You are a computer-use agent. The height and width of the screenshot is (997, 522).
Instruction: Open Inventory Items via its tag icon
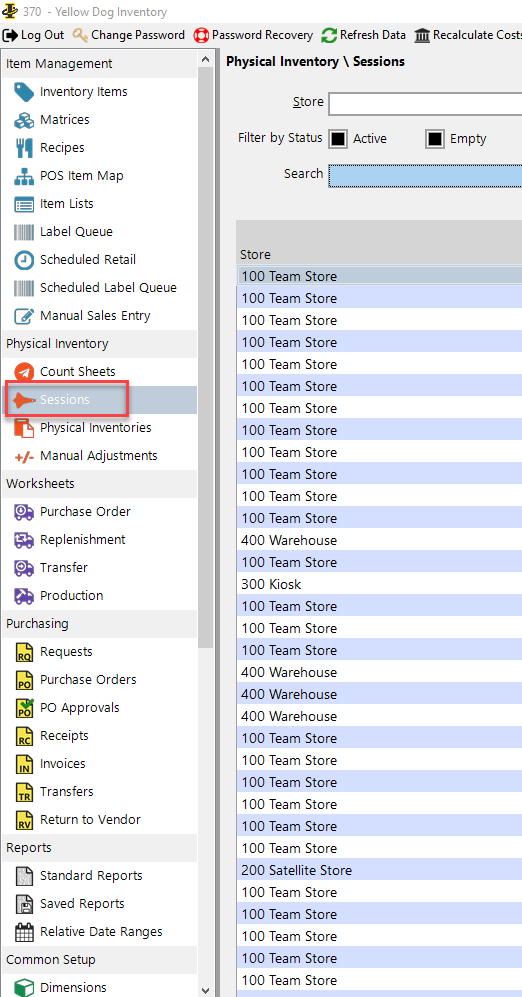(x=24, y=92)
